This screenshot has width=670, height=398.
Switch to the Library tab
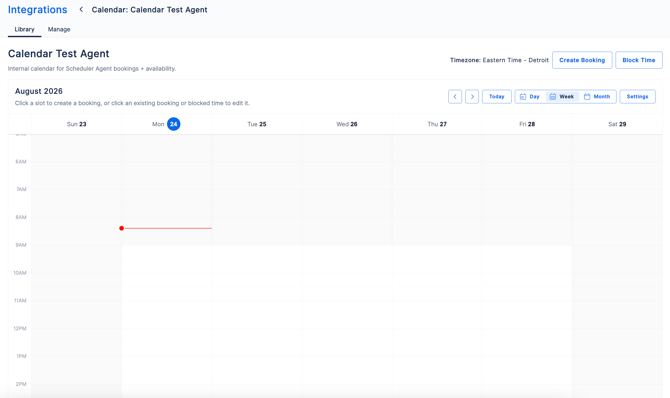(24, 29)
